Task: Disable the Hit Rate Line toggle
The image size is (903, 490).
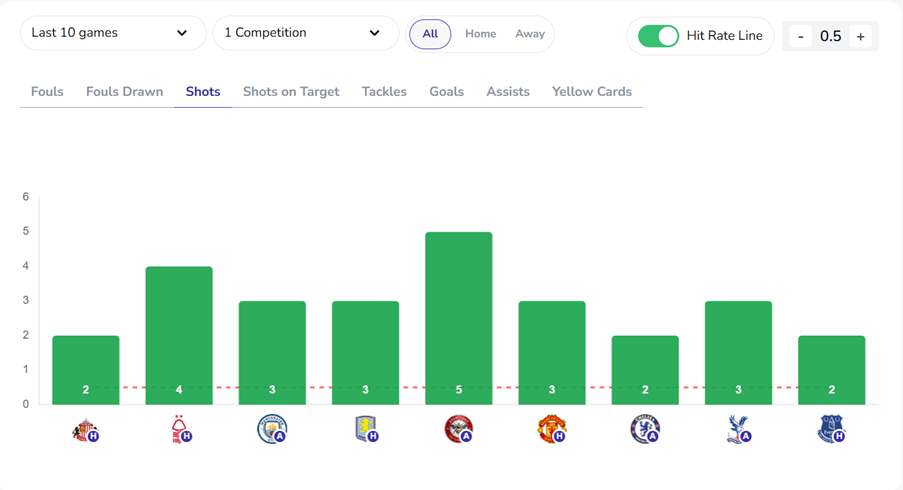Action: (x=658, y=36)
